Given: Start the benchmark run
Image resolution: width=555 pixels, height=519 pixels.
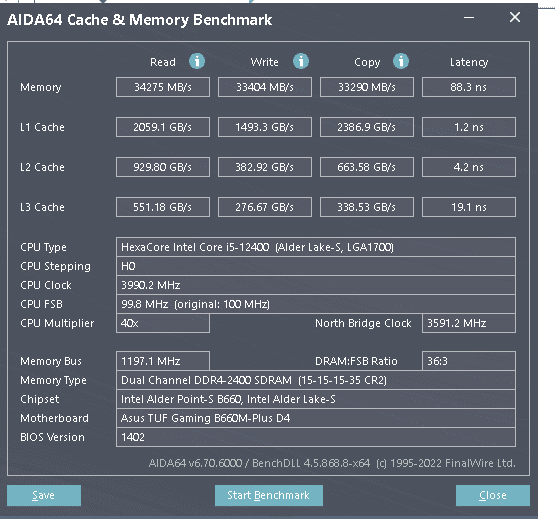Looking at the screenshot, I should click(269, 495).
